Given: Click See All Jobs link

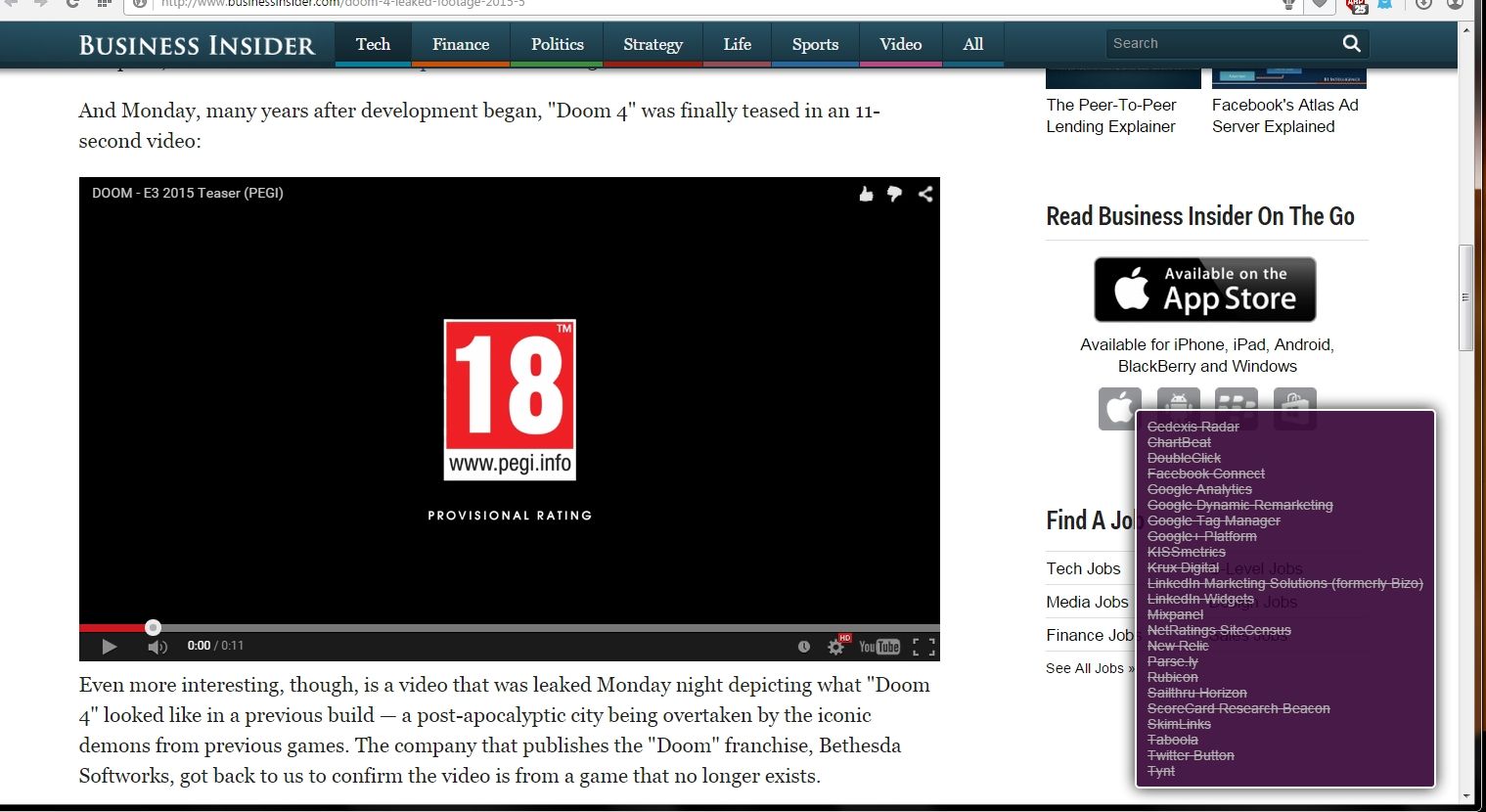Looking at the screenshot, I should (x=1090, y=668).
